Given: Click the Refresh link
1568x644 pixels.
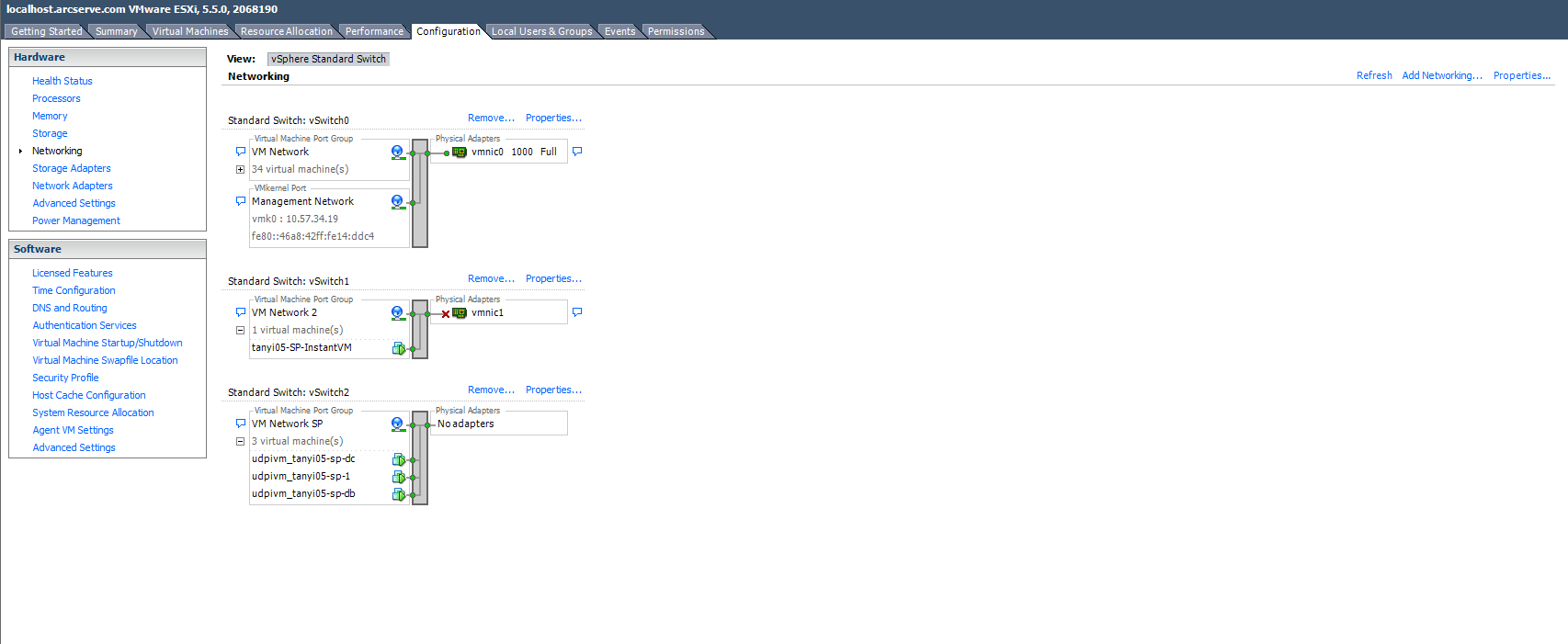Looking at the screenshot, I should pos(1374,75).
